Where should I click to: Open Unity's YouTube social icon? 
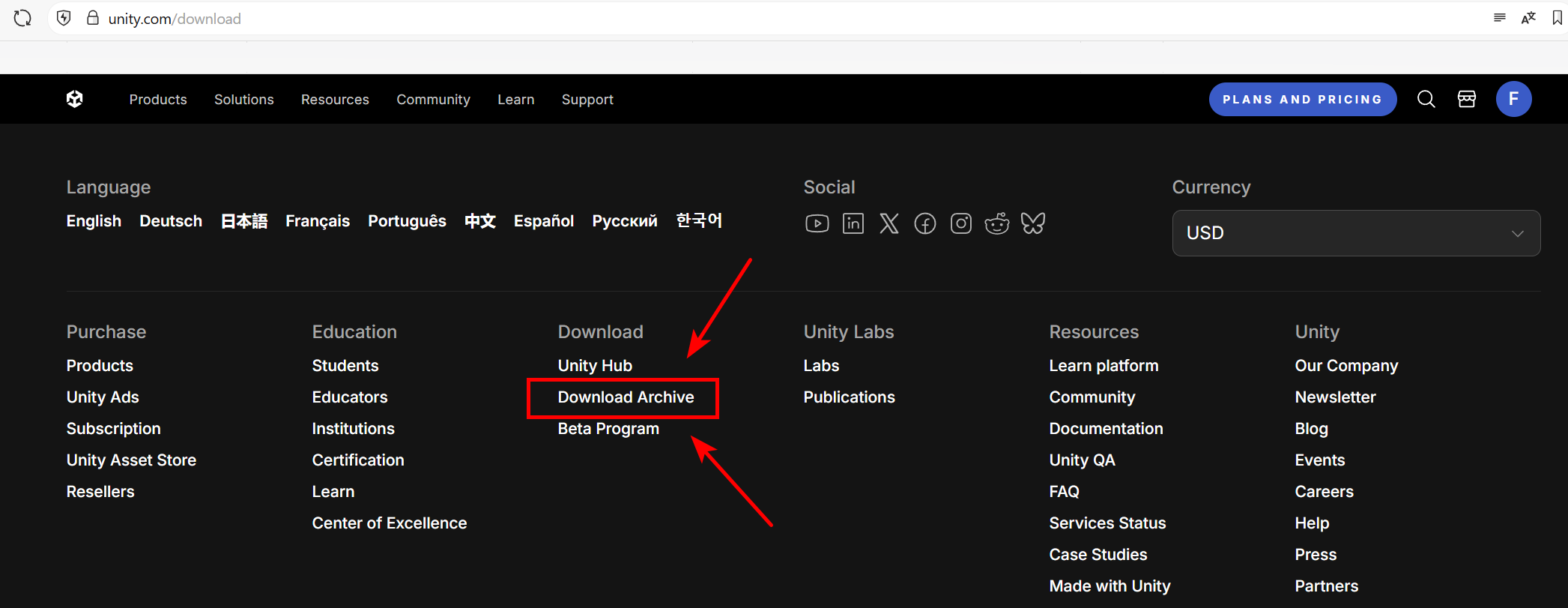(817, 223)
